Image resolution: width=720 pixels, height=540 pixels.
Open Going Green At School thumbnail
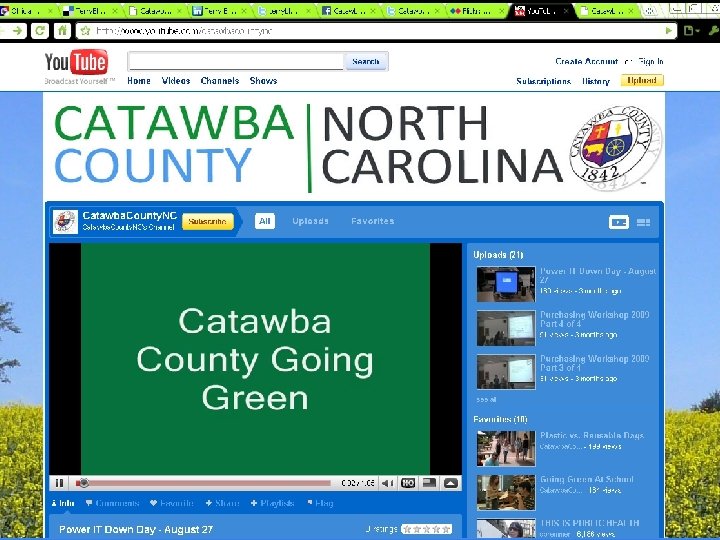[x=506, y=492]
